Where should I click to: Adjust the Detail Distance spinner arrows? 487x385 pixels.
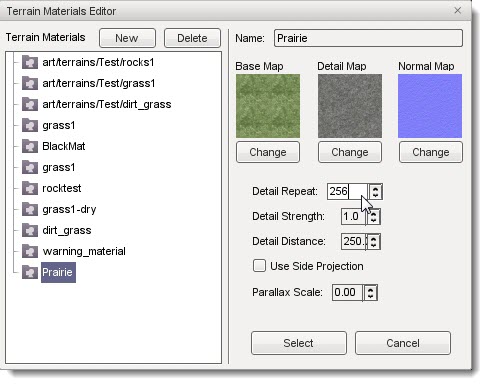click(373, 242)
